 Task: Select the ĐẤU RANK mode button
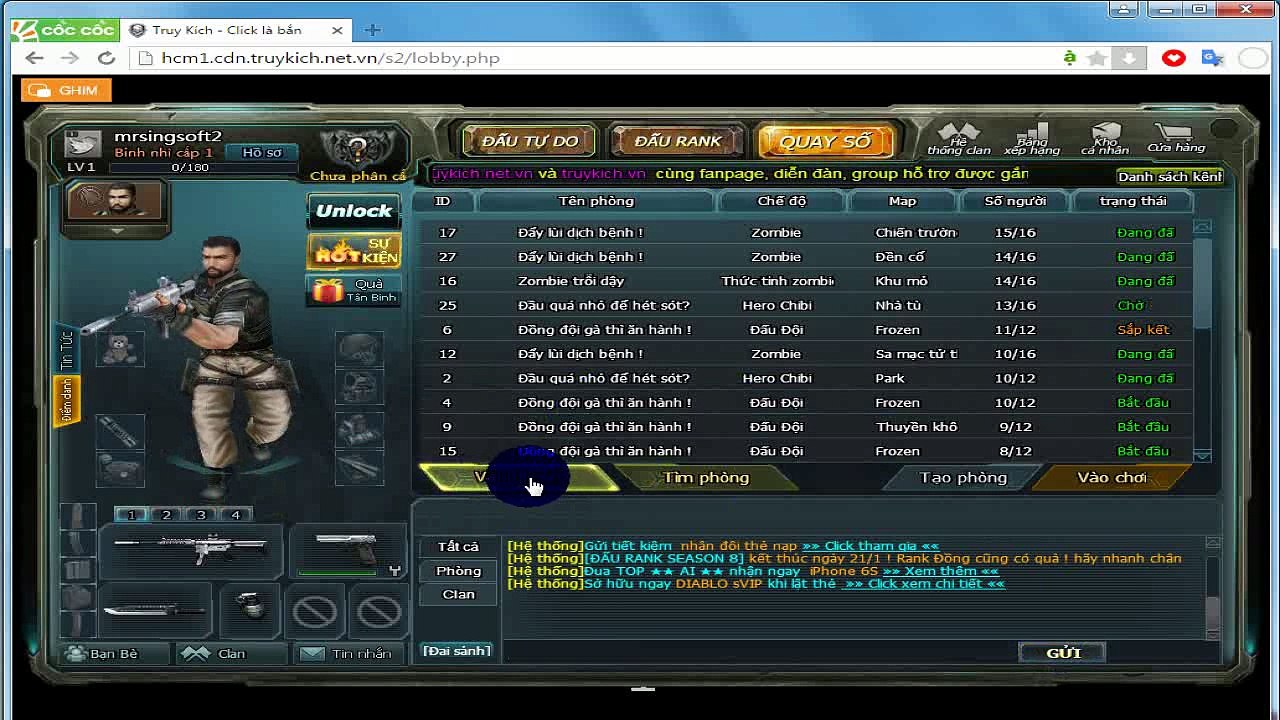click(677, 141)
